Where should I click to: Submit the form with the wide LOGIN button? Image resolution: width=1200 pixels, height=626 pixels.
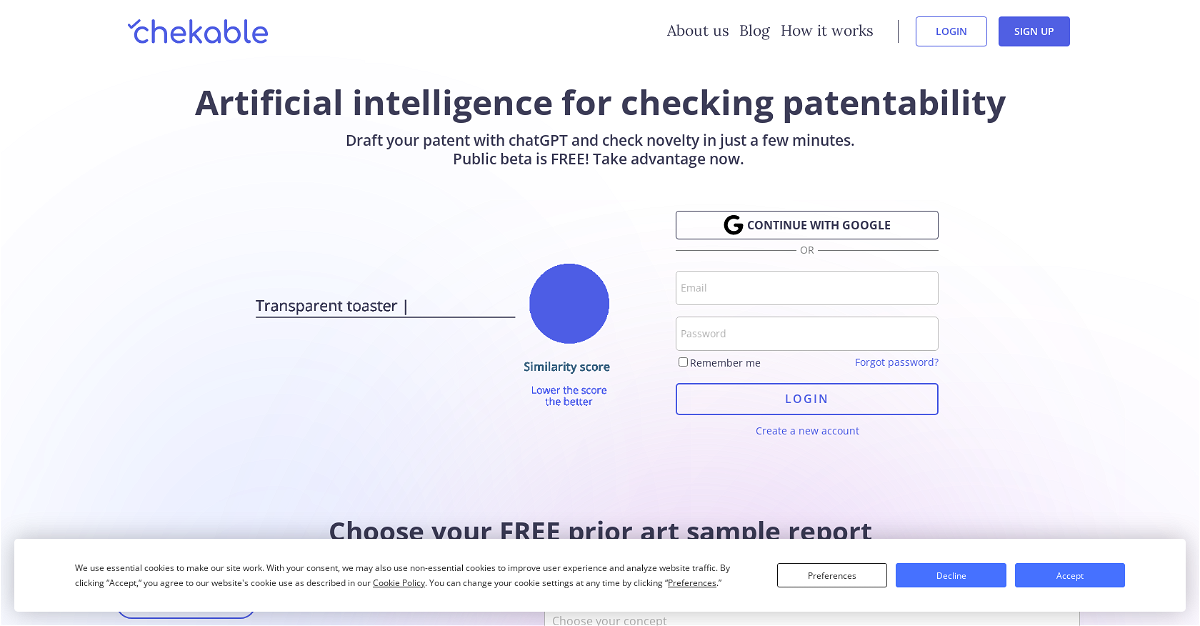coord(807,399)
